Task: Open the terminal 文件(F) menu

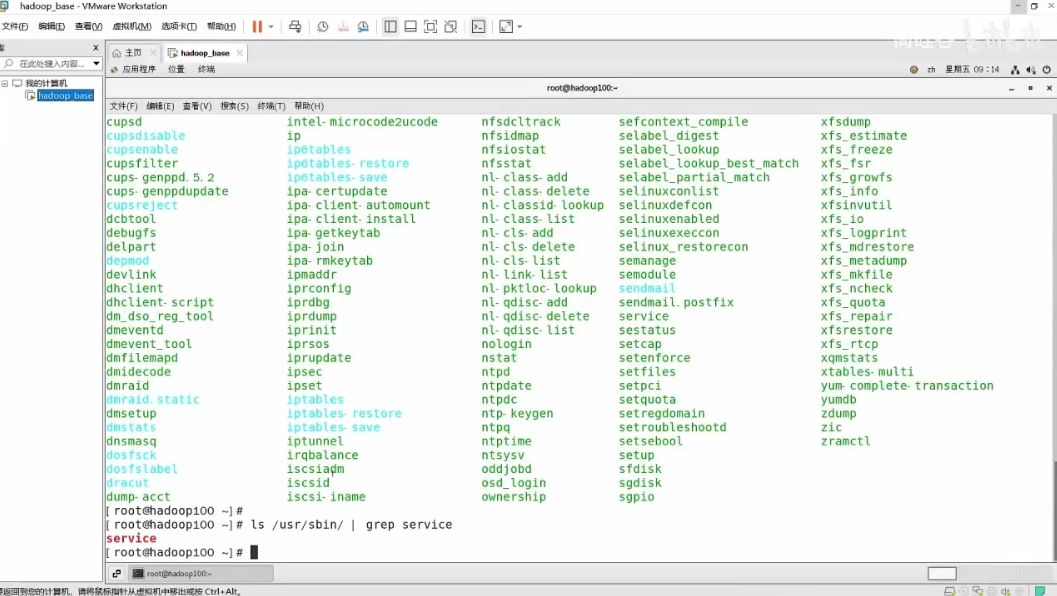Action: click(123, 106)
